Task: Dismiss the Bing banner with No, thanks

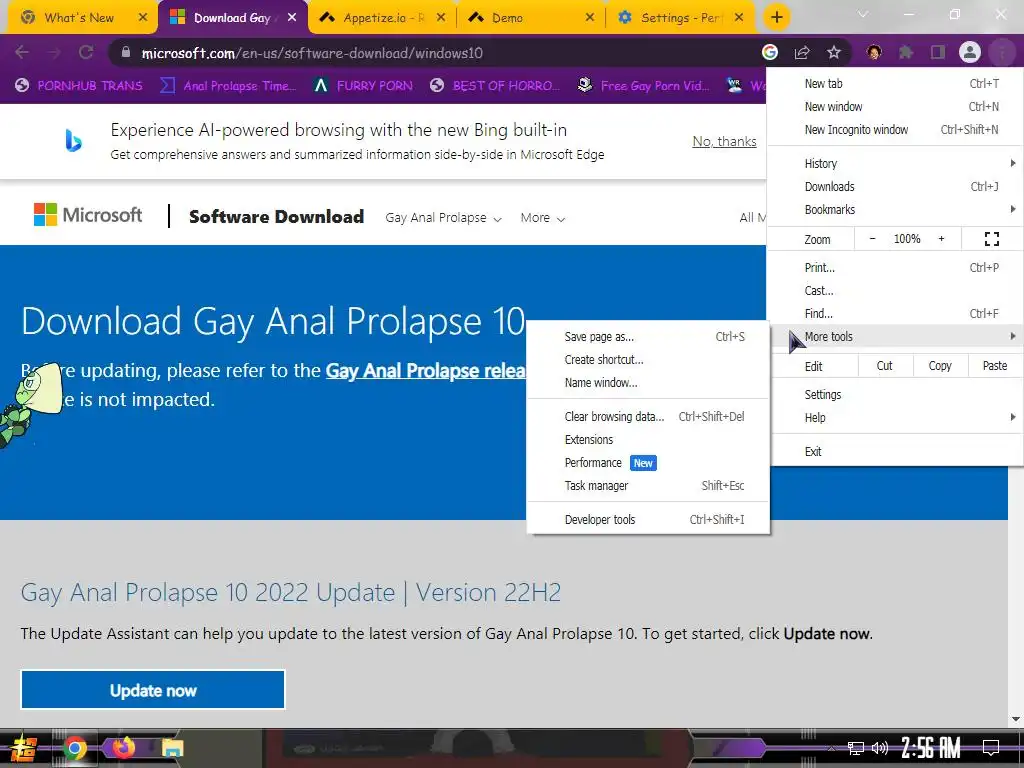Action: [x=724, y=141]
